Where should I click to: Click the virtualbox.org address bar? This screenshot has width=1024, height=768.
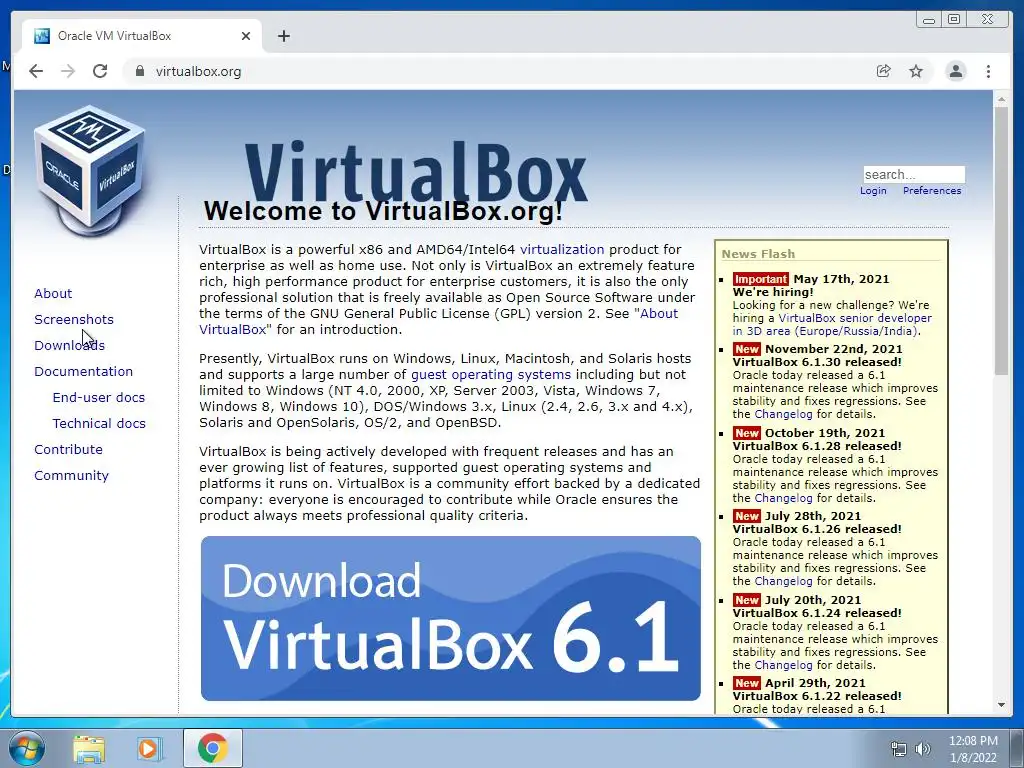496,71
